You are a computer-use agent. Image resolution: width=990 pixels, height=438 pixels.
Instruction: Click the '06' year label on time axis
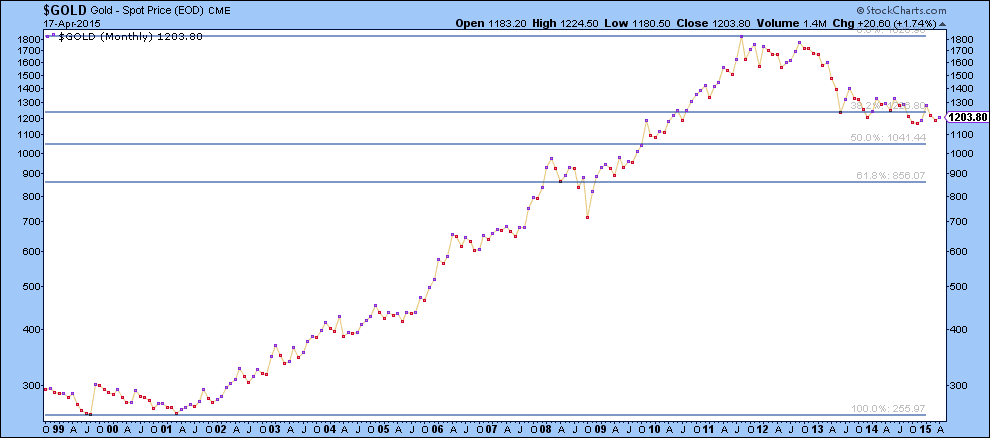tap(438, 429)
